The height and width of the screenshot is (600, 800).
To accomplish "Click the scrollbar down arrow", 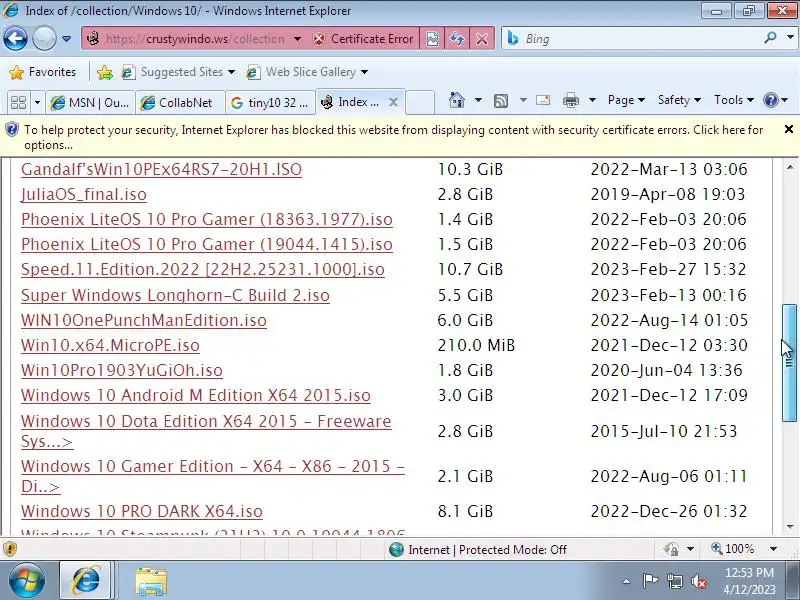I will tap(790, 527).
